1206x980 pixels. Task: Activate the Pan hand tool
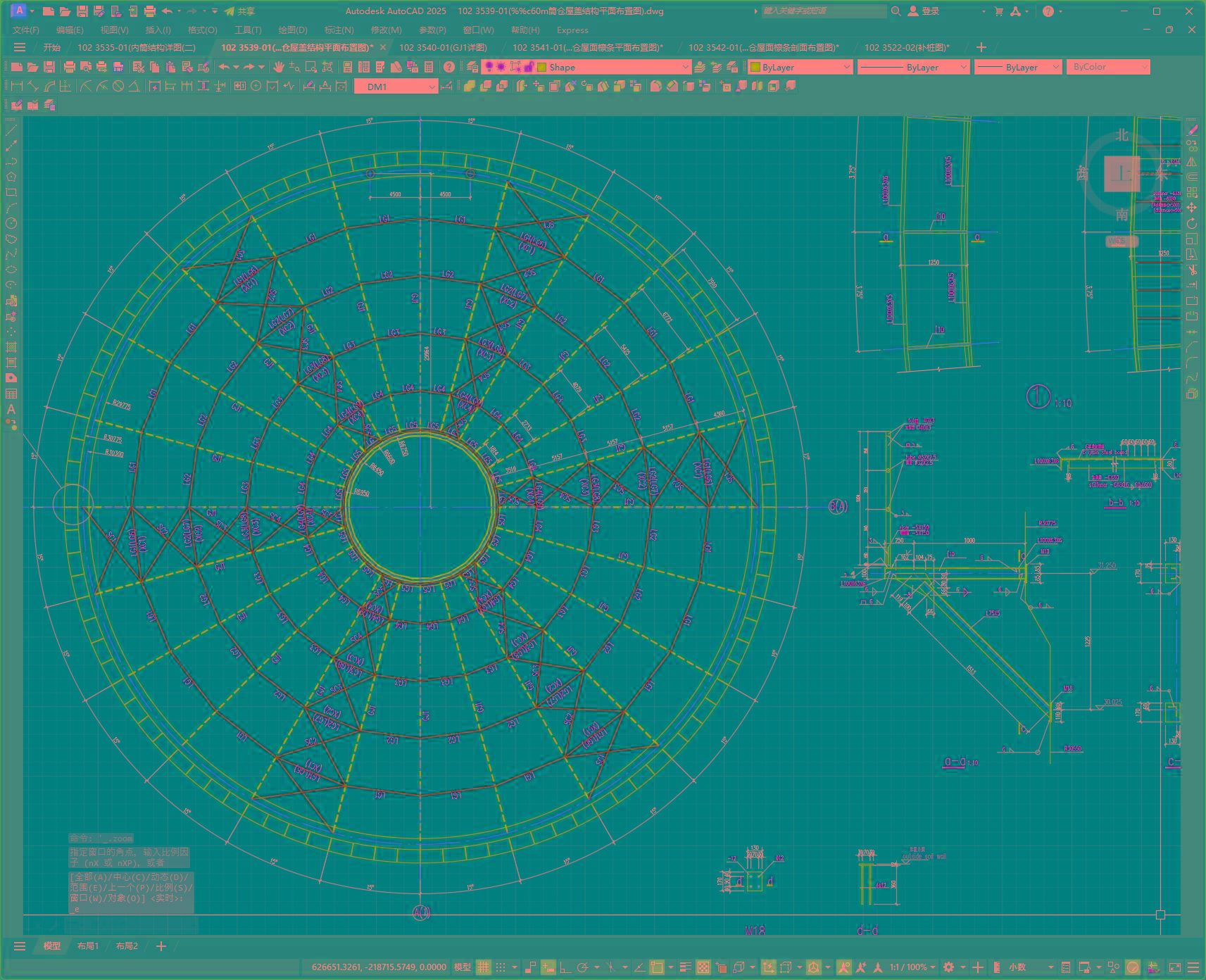[279, 67]
